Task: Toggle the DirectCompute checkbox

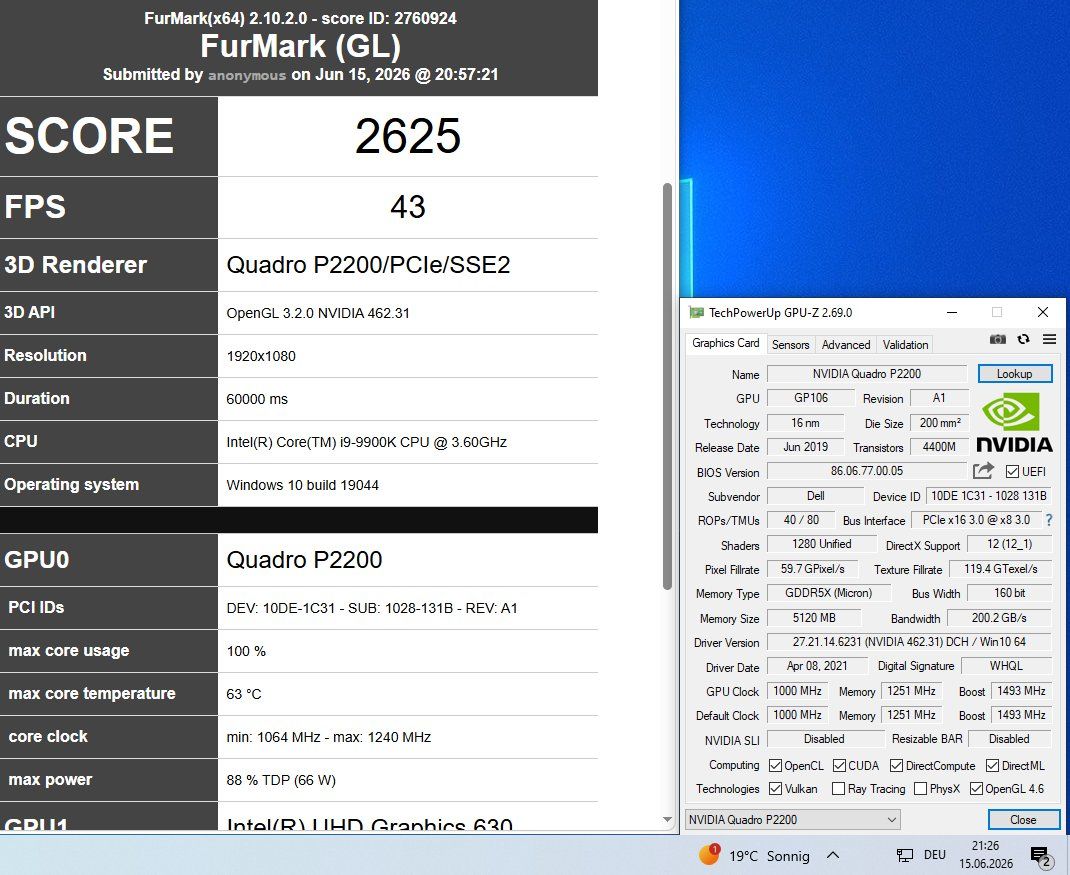Action: [x=897, y=766]
